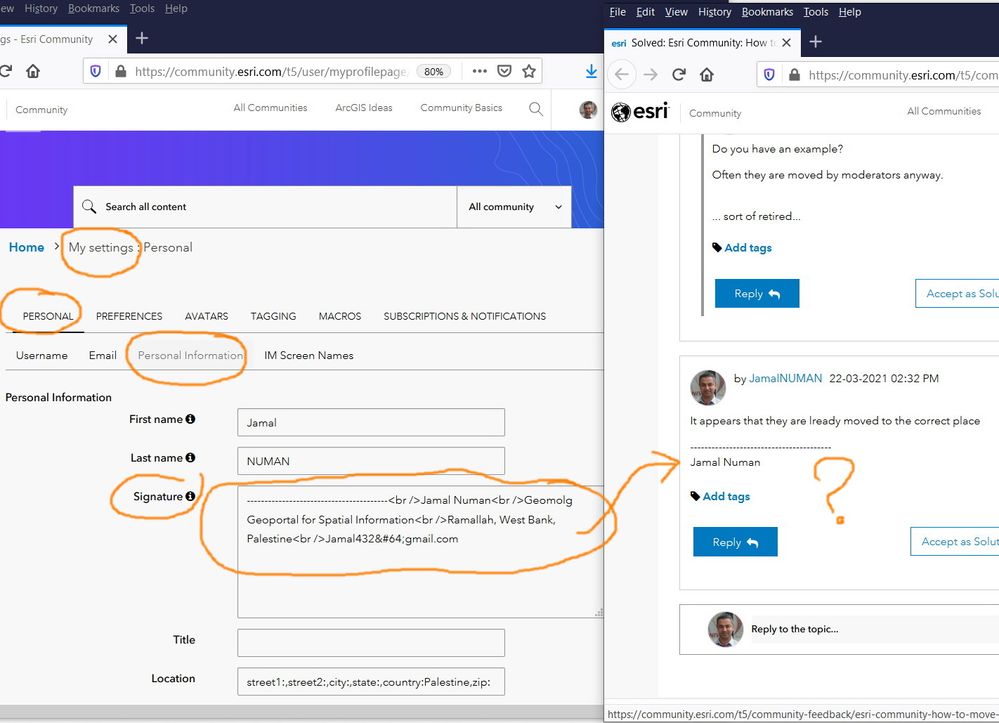Click the back arrow in right browser
Viewport: 999px width, 723px height.
(622, 75)
